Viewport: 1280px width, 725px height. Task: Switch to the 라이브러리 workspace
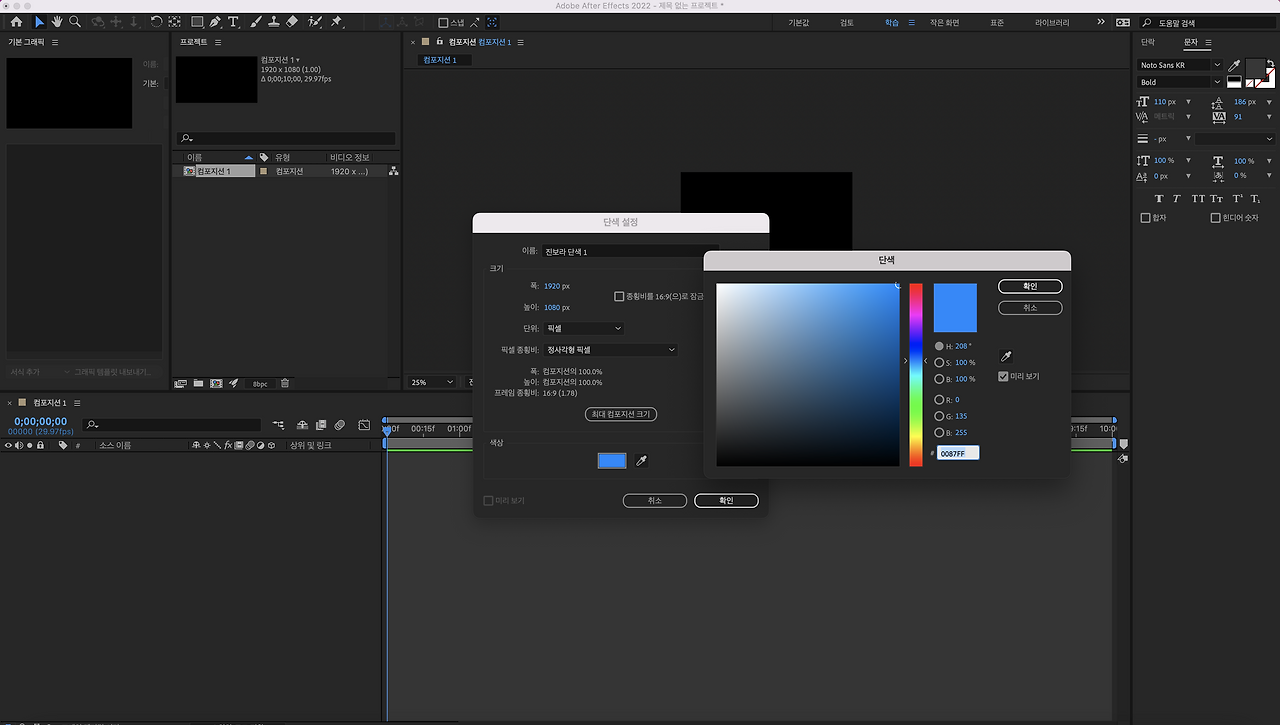pyautogui.click(x=1051, y=22)
